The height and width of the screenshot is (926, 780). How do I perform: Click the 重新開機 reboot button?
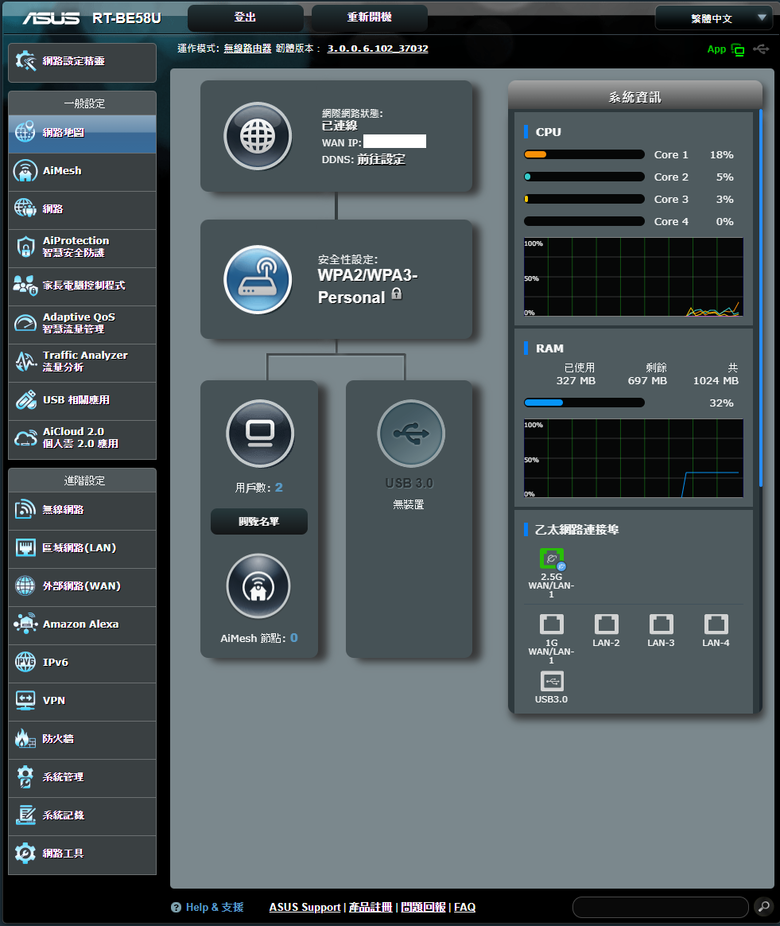click(369, 18)
